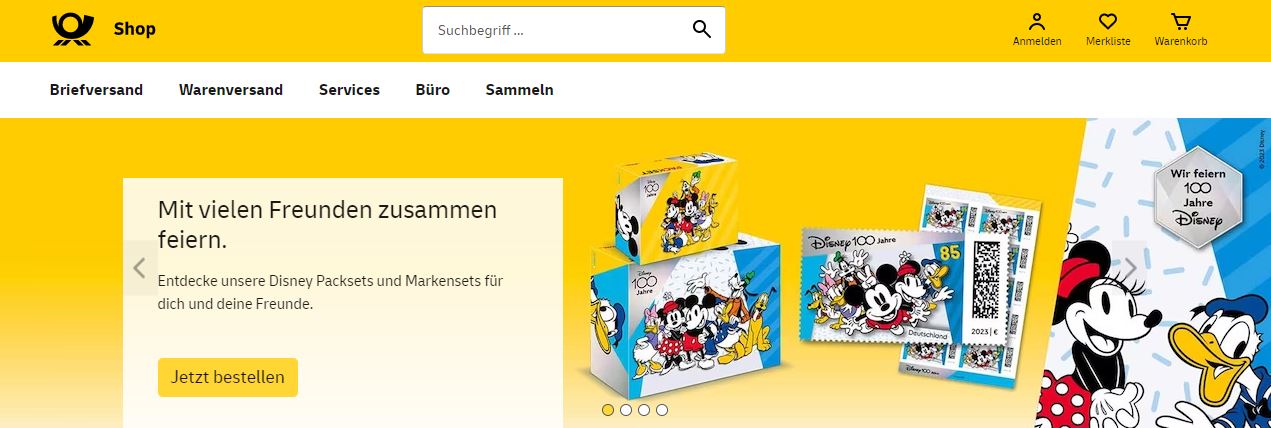The width and height of the screenshot is (1271, 428).
Task: Go to previous slide with left arrow
Action: pyautogui.click(x=140, y=268)
